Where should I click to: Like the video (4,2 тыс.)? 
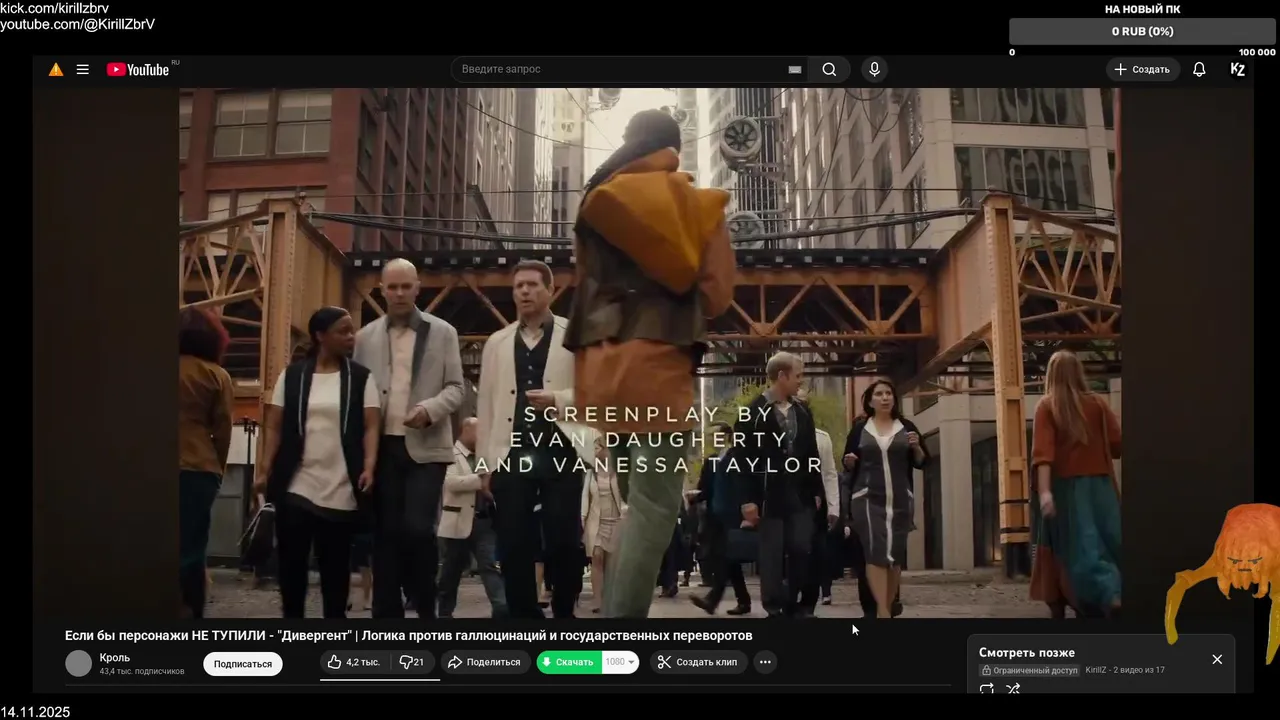353,662
